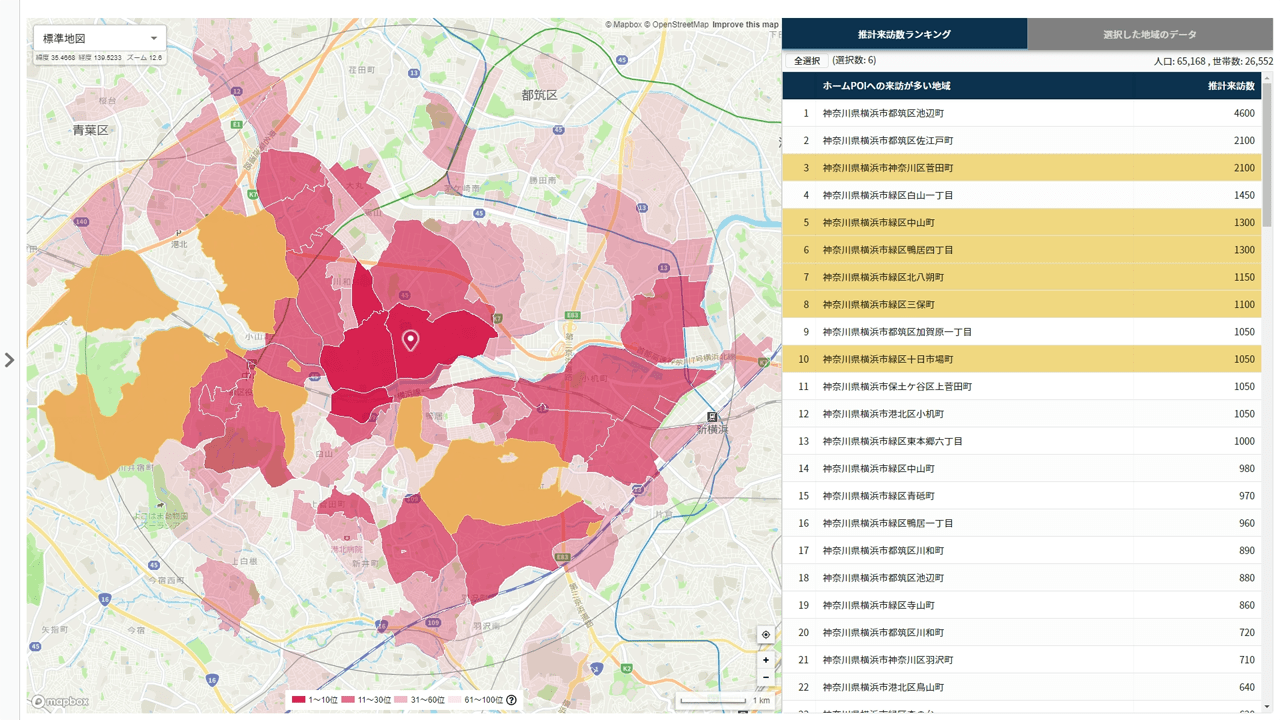1280x720 pixels.
Task: Click the legend help question mark icon
Action: point(512,700)
